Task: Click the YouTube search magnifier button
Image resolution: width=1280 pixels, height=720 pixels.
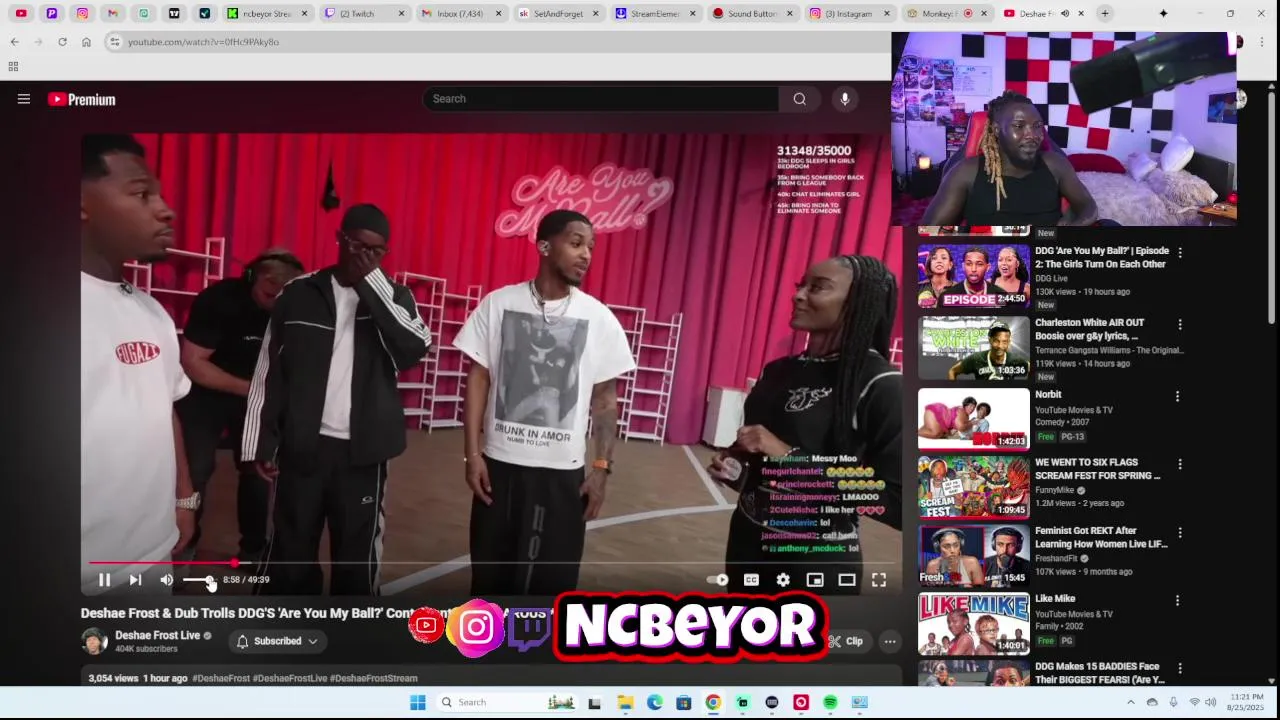Action: coord(799,99)
